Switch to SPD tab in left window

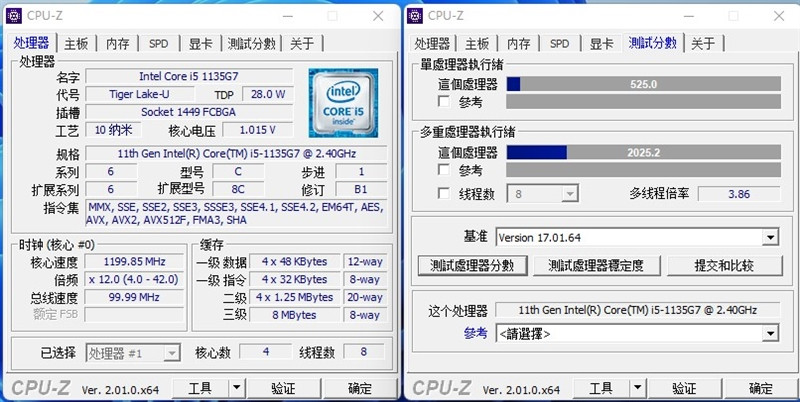[x=158, y=43]
